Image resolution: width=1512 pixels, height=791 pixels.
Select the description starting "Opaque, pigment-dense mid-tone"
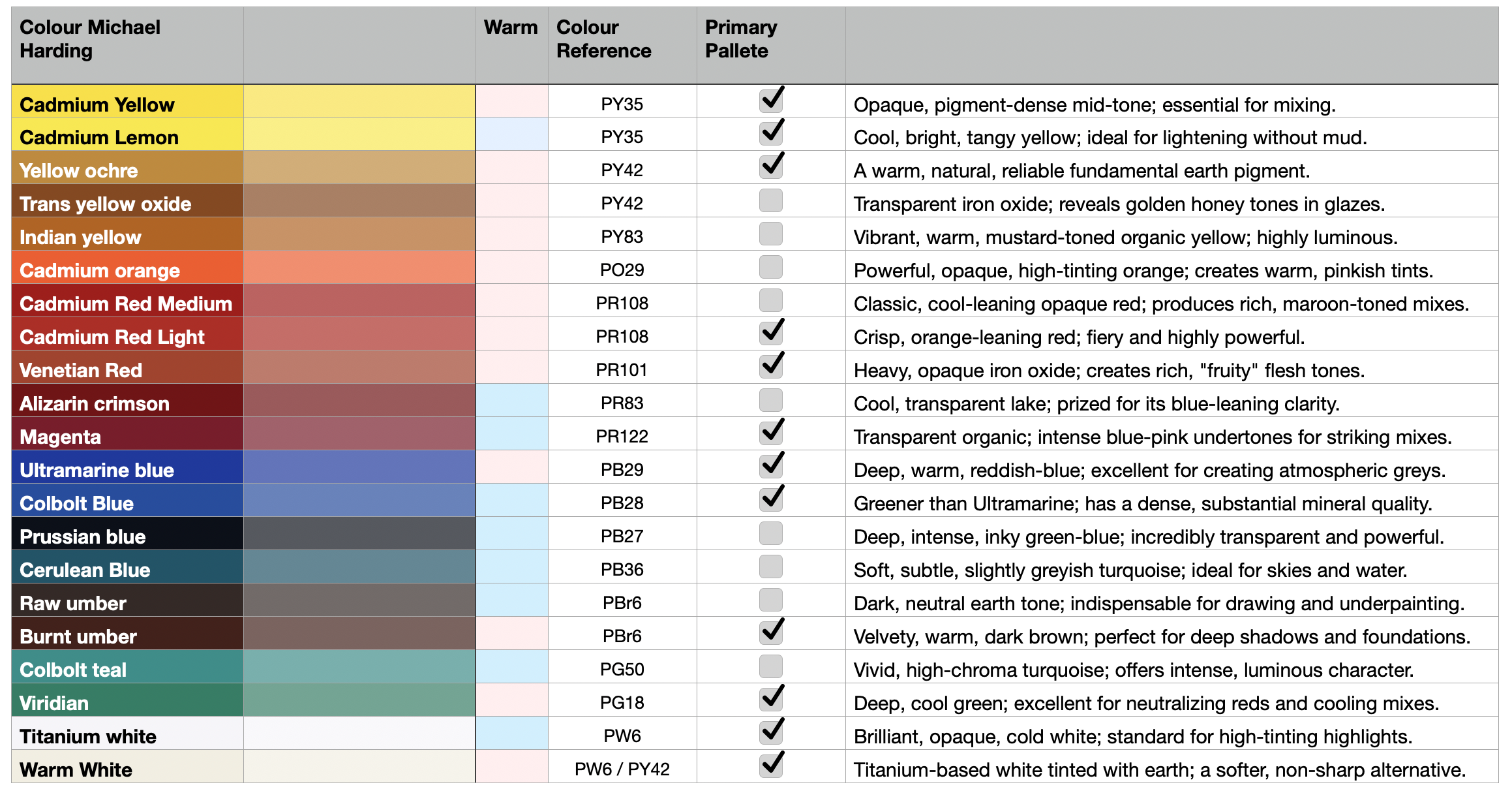tap(1172, 101)
